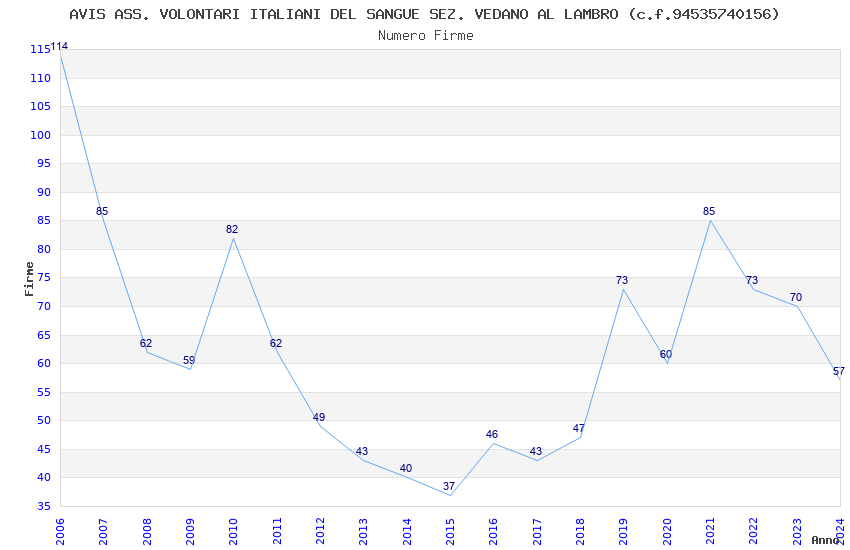850x550 pixels.
Task: Select the x-axis year 2020
Action: (667, 532)
